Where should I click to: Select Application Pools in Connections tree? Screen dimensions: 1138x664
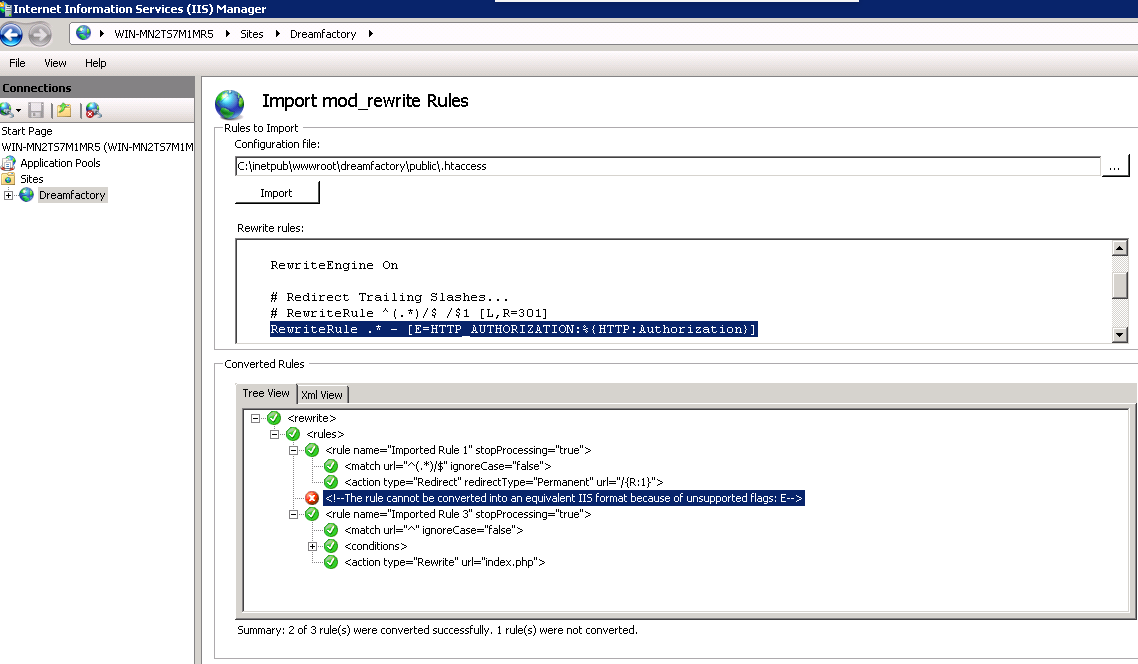(60, 163)
